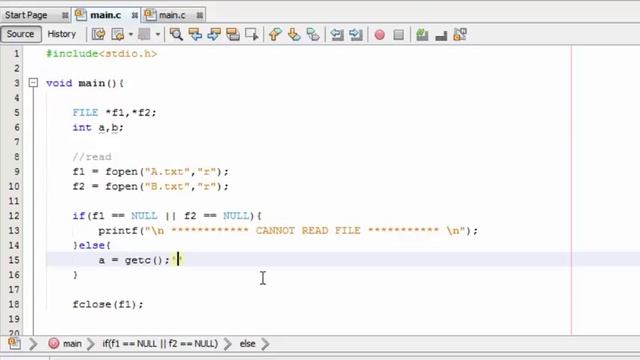Click the Back navigation icon in editor toolbar
Screen dimensions: 640x360
[118, 34]
